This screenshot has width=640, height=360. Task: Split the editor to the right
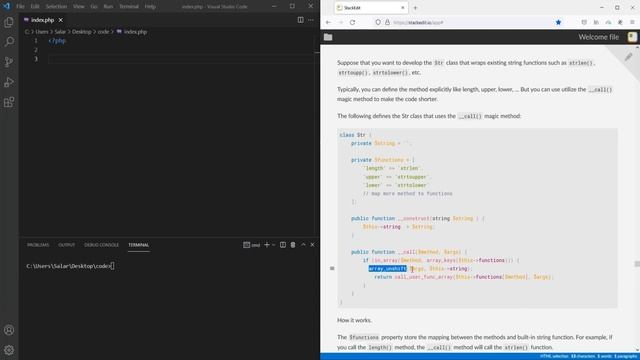coord(300,20)
